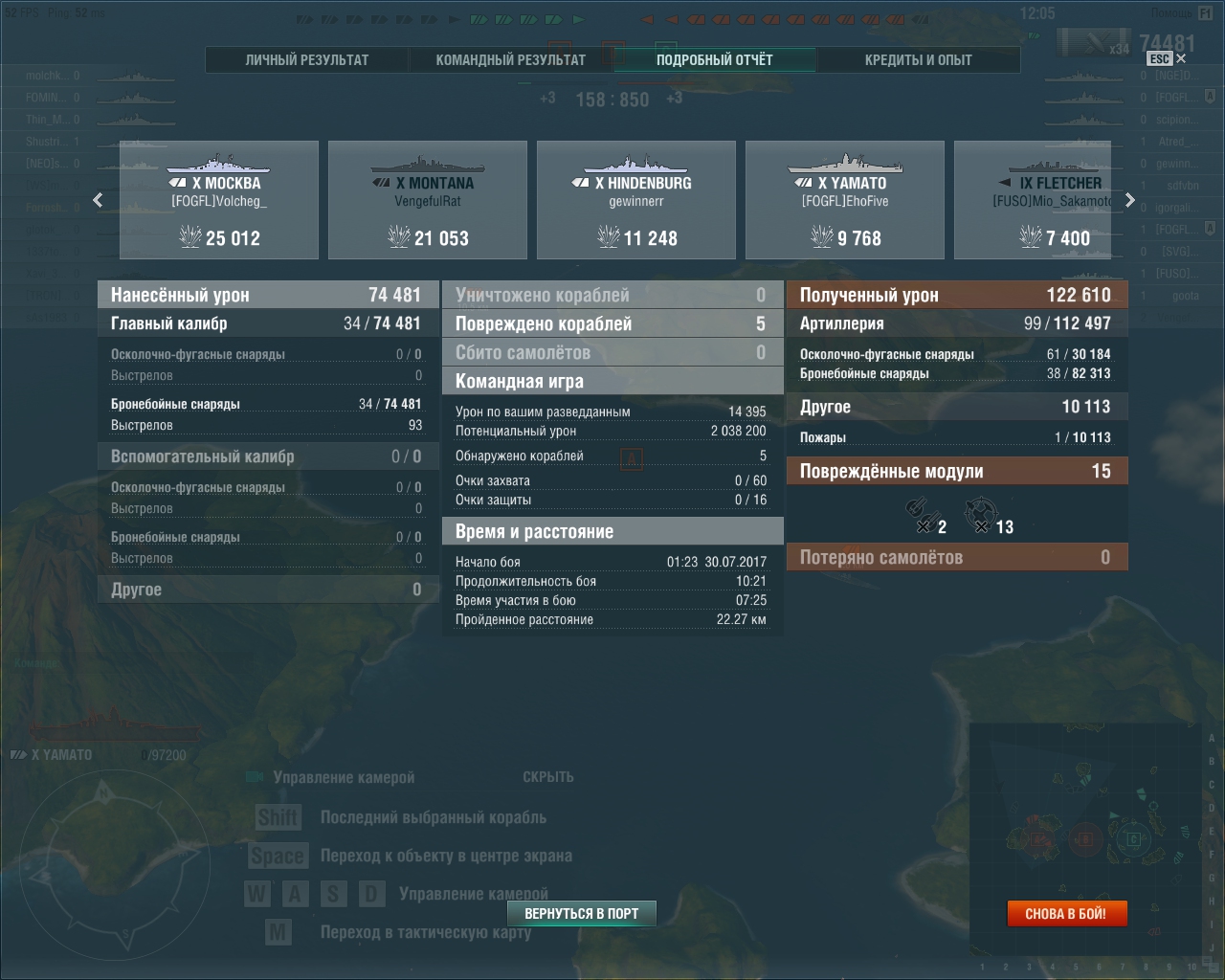Click Снова в бой! button
1225x980 pixels.
coord(1066,913)
